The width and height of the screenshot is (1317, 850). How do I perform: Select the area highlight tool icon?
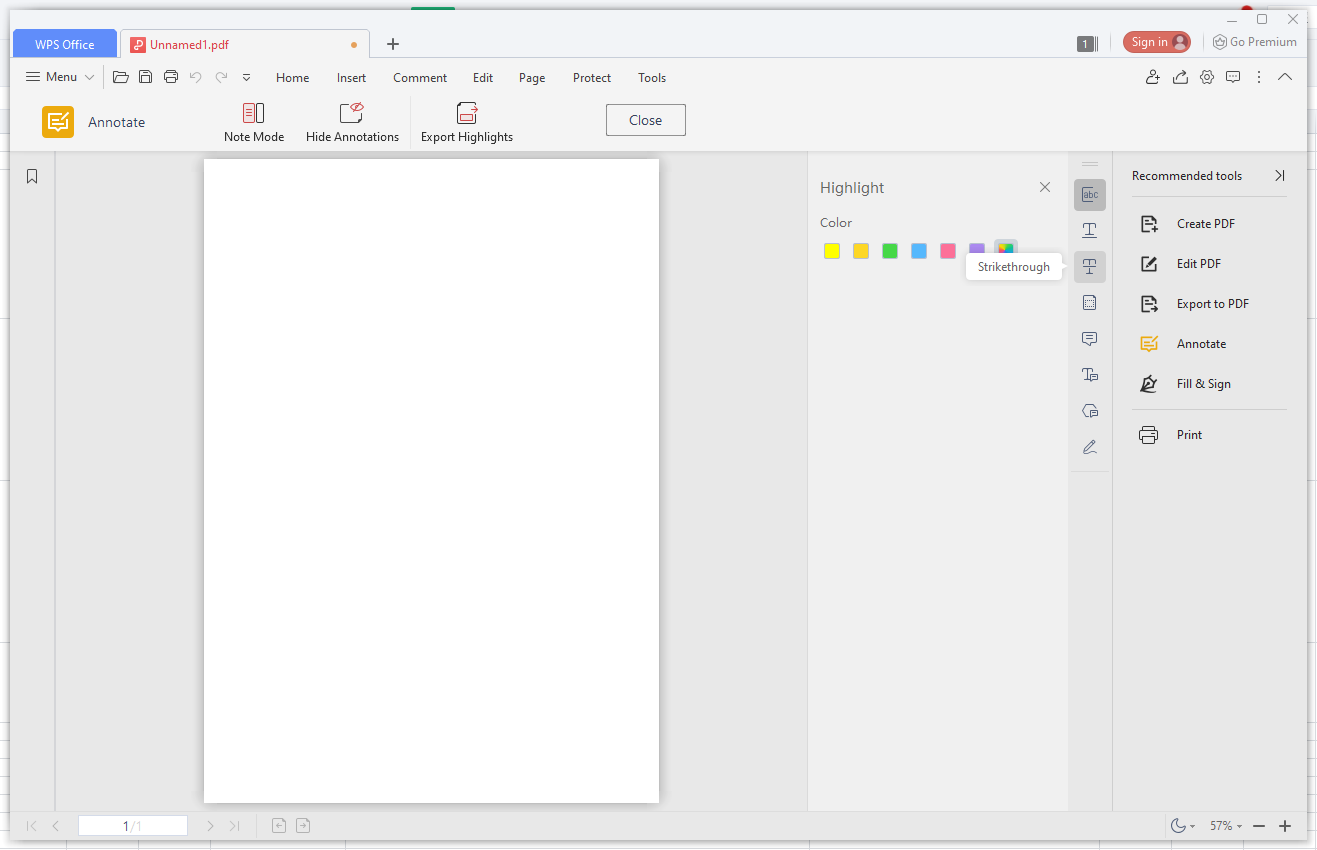(x=1089, y=303)
